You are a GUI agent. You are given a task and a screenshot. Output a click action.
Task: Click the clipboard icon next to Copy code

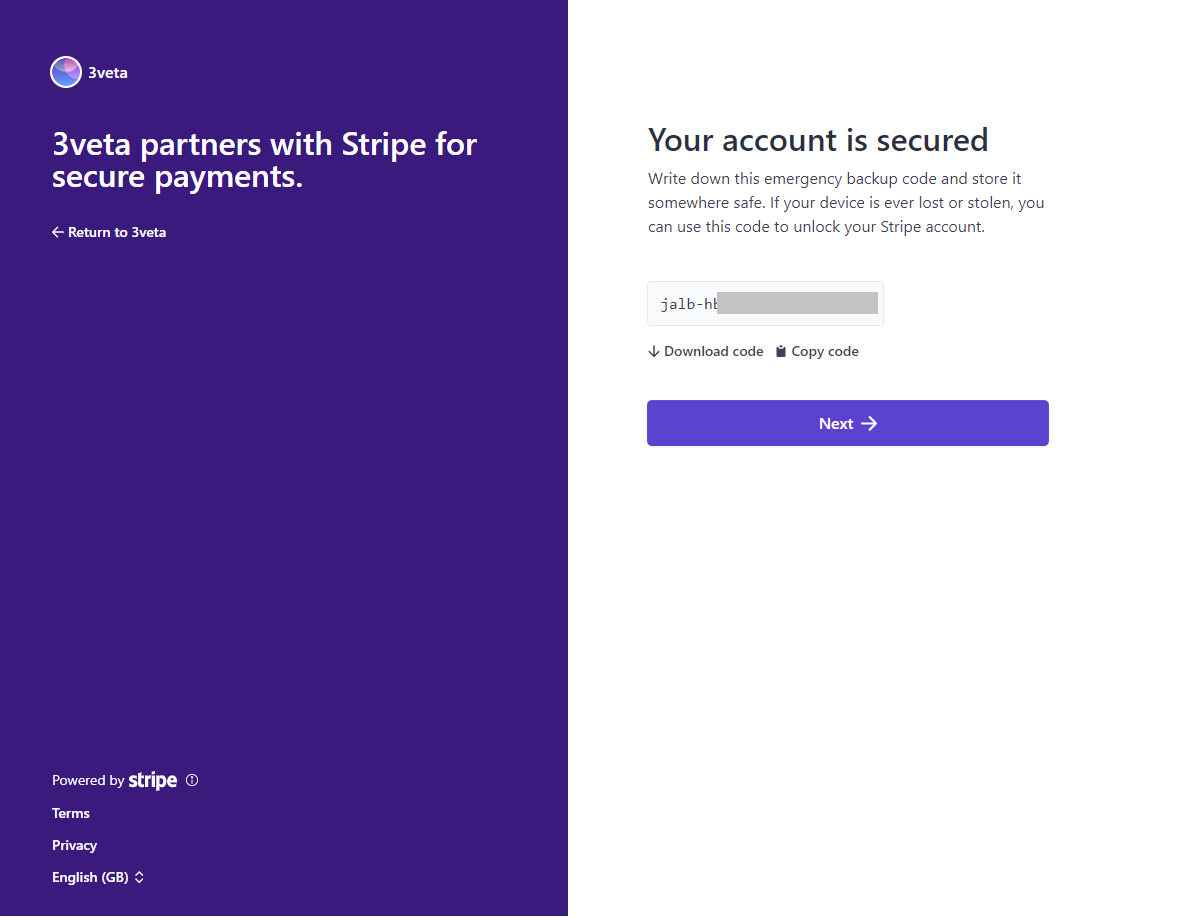click(781, 350)
